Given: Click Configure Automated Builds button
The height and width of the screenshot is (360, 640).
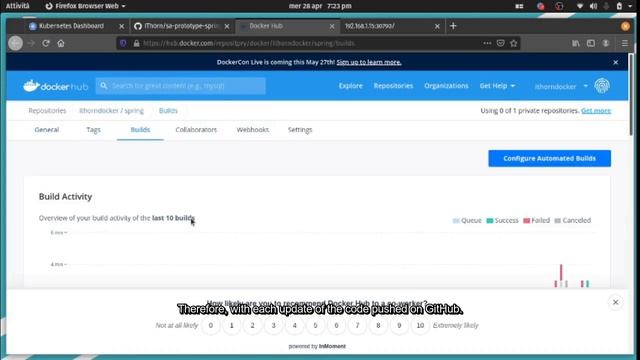Looking at the screenshot, I should click(549, 158).
